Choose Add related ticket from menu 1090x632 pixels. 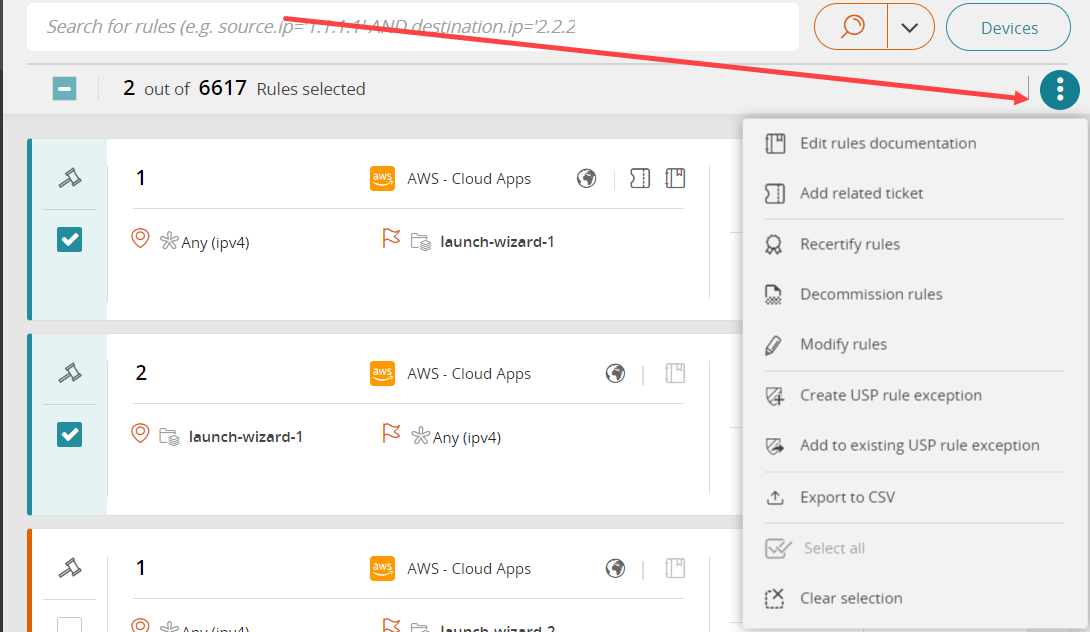tap(861, 193)
